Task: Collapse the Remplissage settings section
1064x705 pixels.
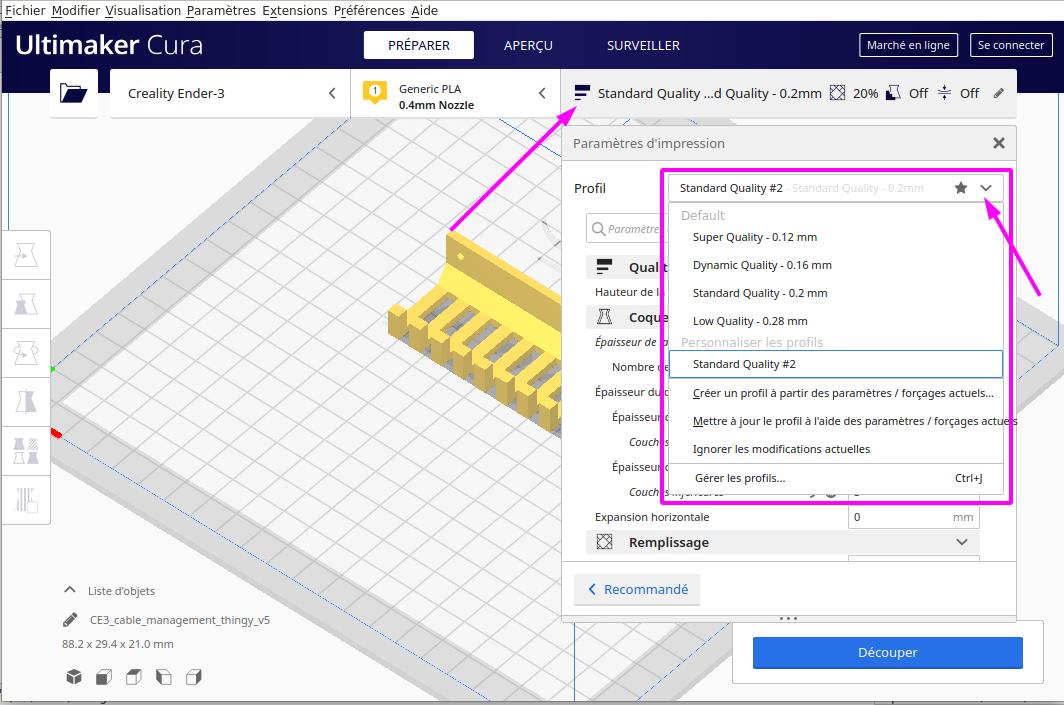Action: click(x=962, y=542)
